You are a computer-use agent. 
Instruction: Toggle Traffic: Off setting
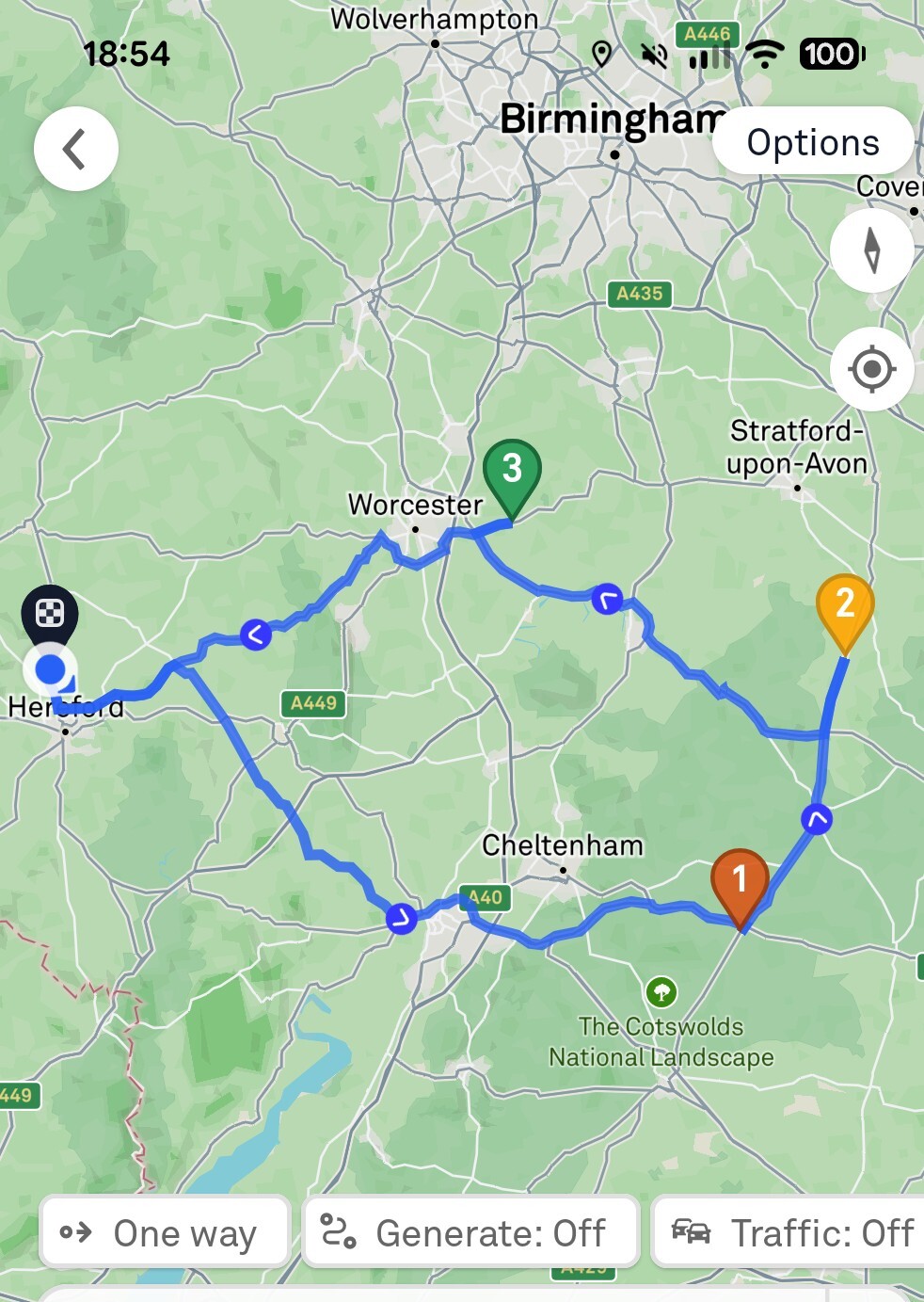789,1232
